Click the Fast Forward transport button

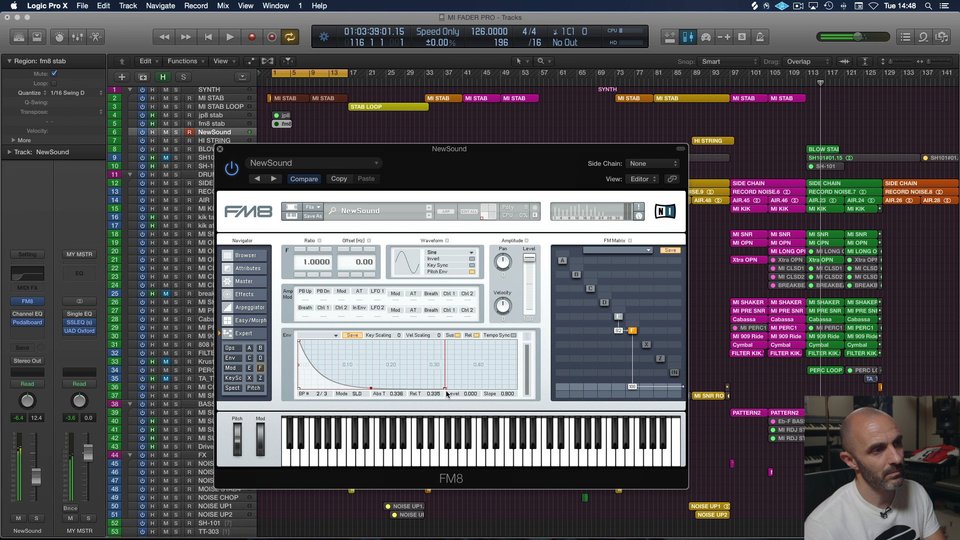(186, 37)
